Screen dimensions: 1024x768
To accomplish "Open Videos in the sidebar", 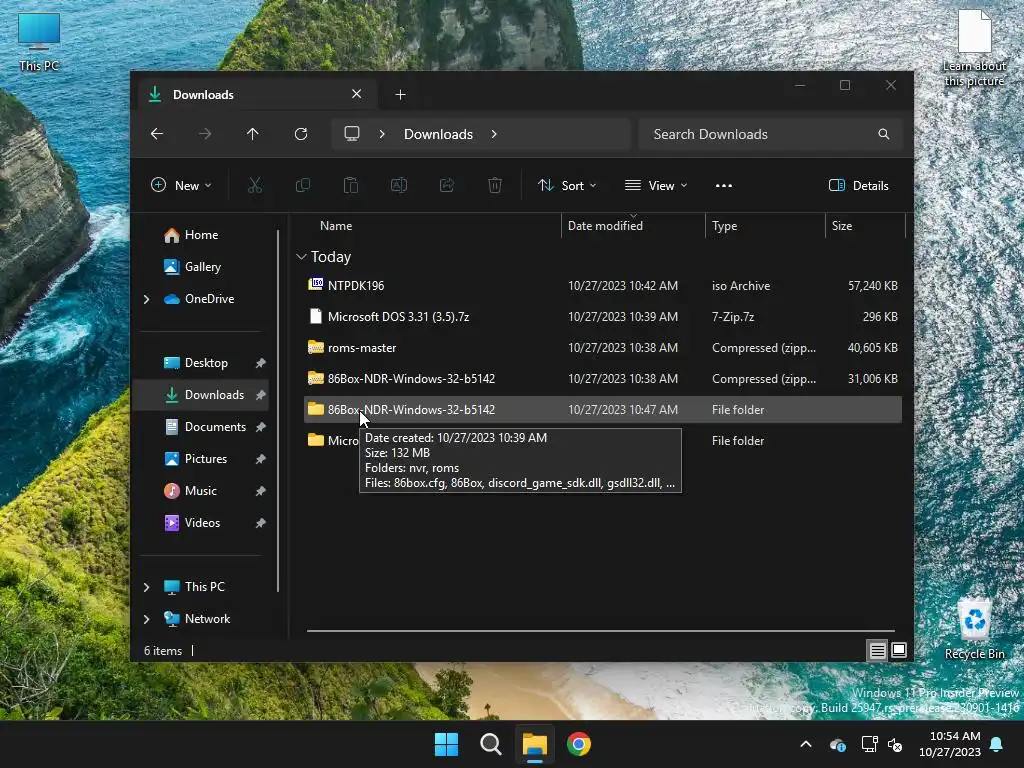I will [x=204, y=523].
